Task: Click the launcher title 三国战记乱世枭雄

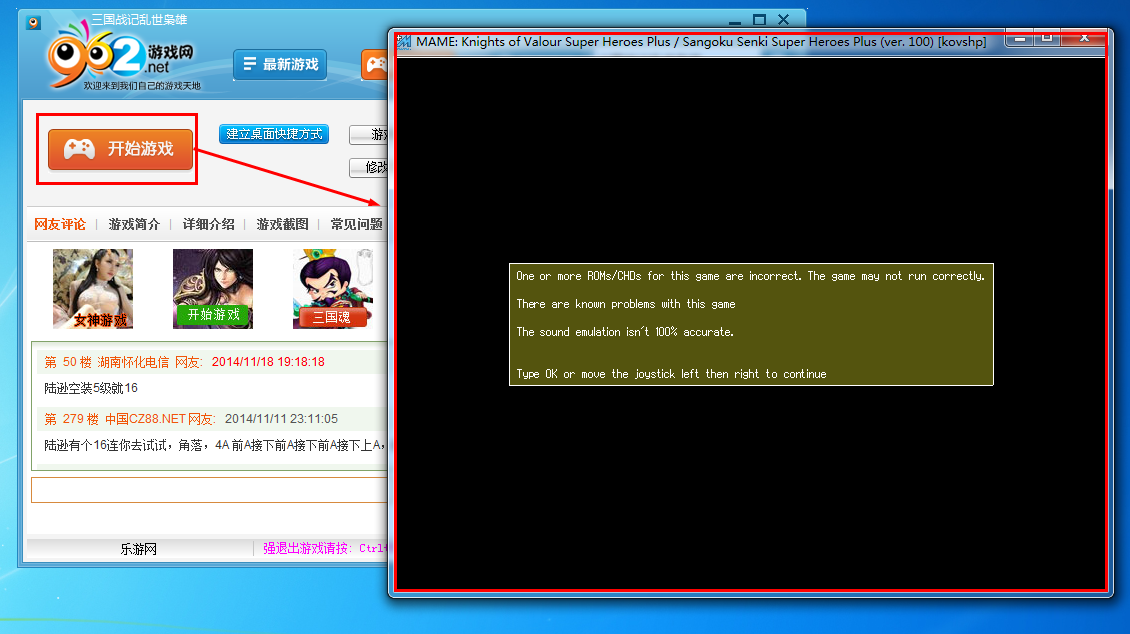Action: point(139,19)
